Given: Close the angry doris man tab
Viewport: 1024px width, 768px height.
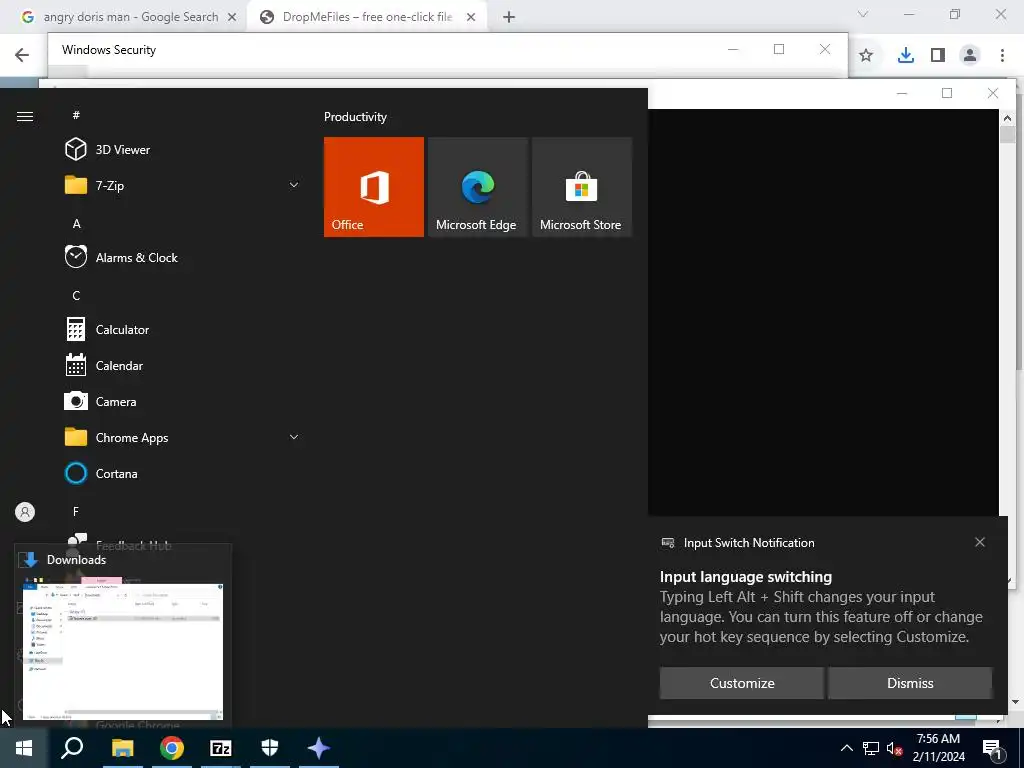Looking at the screenshot, I should [232, 17].
